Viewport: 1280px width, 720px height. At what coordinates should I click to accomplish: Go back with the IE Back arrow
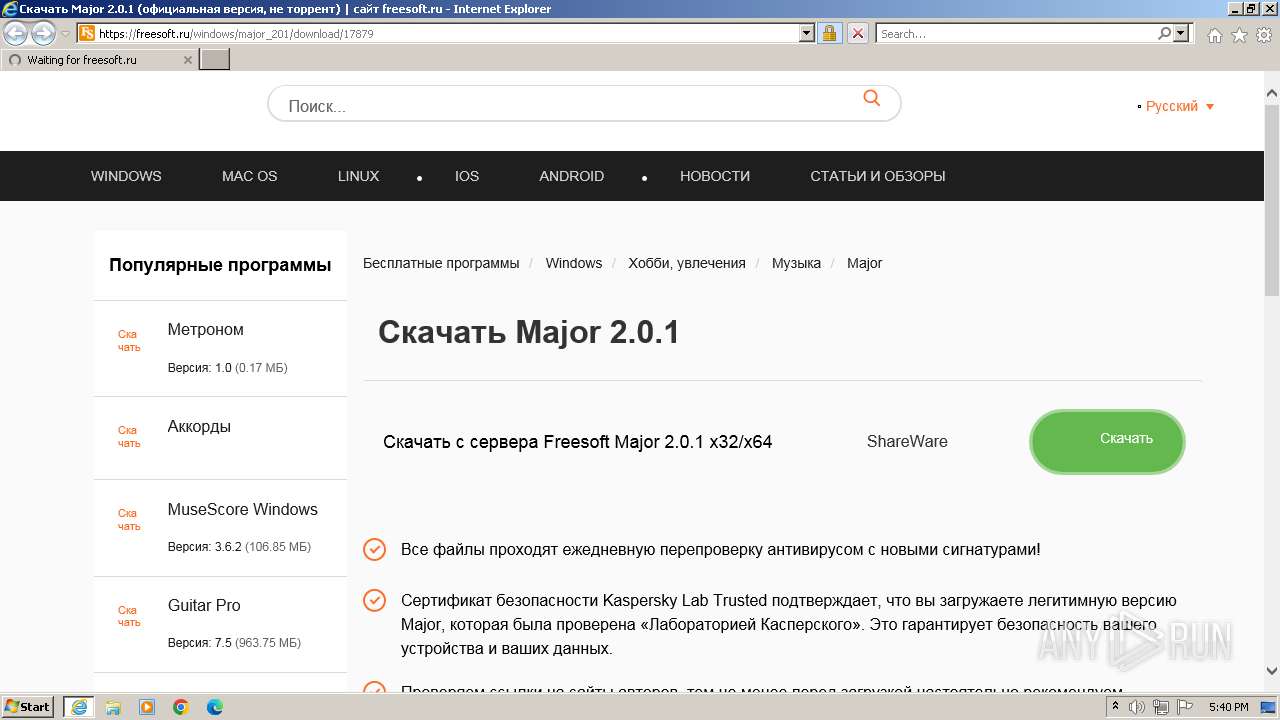pyautogui.click(x=15, y=34)
